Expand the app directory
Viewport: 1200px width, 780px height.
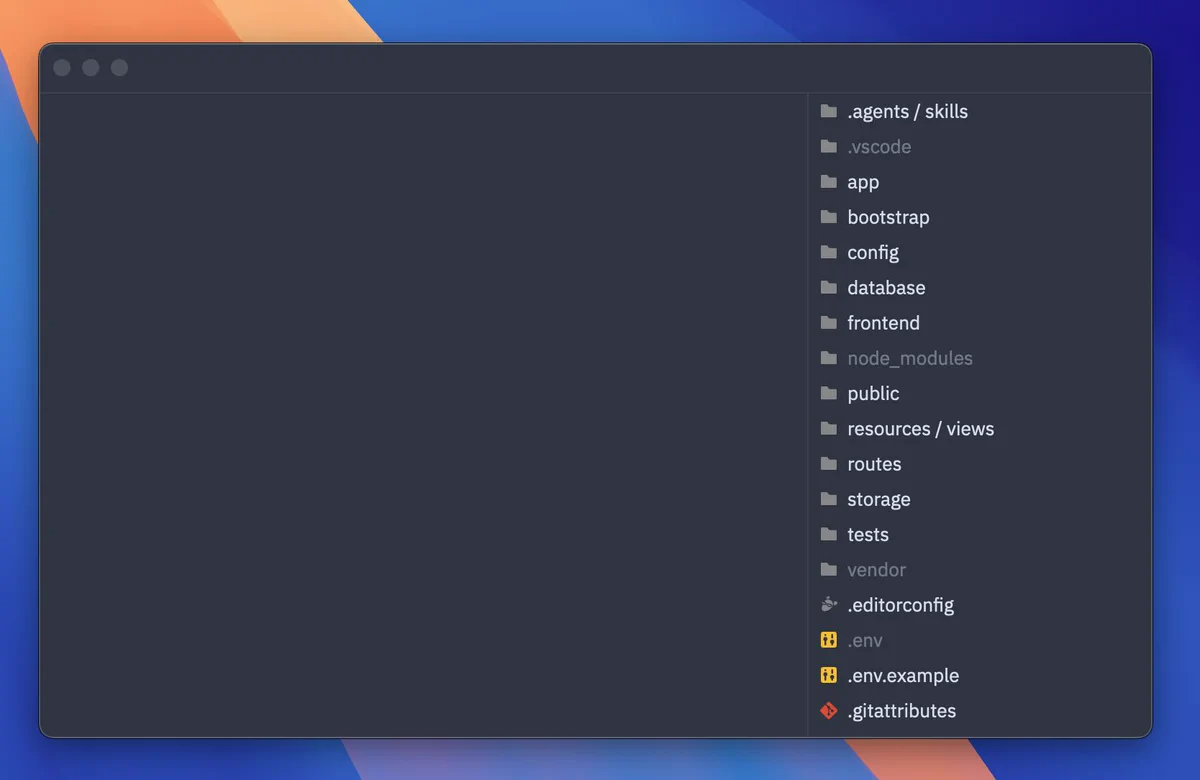863,182
